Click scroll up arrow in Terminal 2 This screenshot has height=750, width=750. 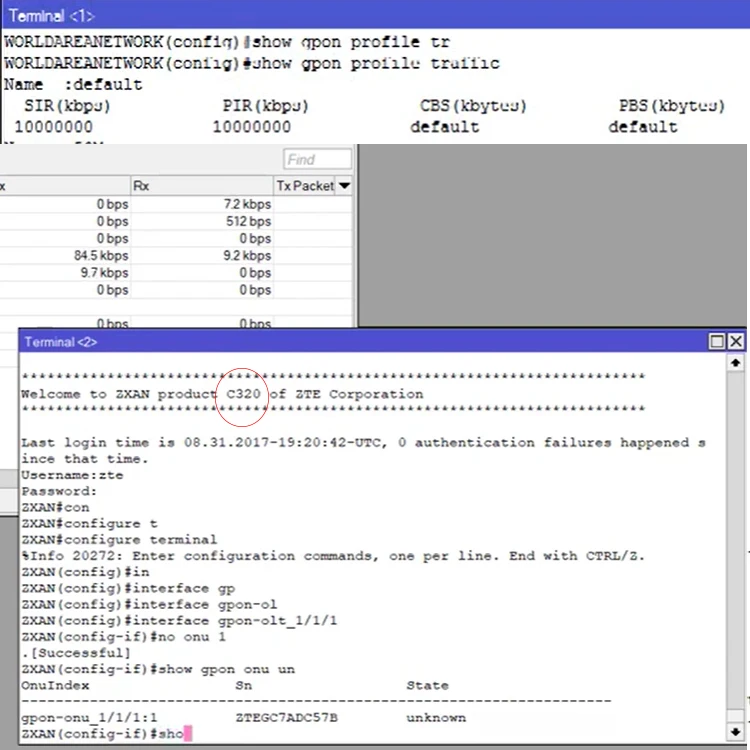coord(735,363)
